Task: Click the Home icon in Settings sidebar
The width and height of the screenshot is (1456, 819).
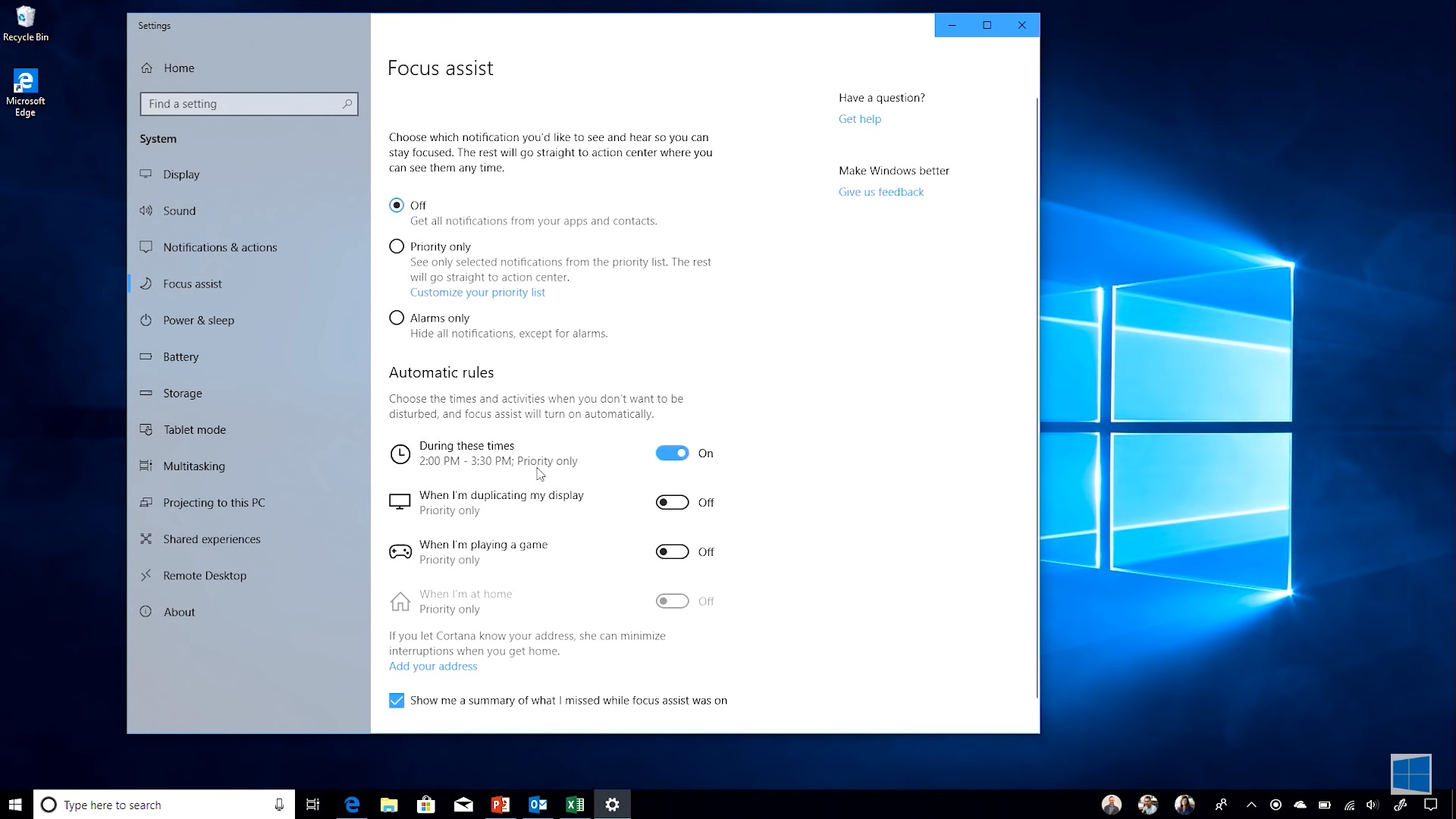Action: coord(147,68)
